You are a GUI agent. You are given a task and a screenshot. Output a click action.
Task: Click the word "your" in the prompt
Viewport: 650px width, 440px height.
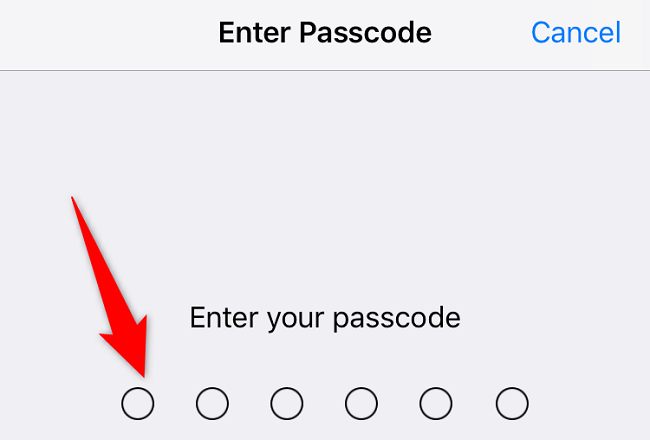pyautogui.click(x=295, y=320)
